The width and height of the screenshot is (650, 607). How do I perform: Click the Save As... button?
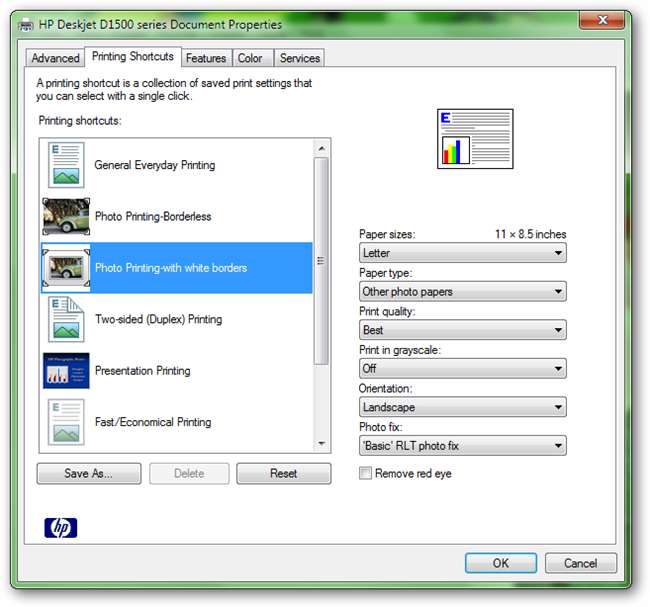[89, 473]
